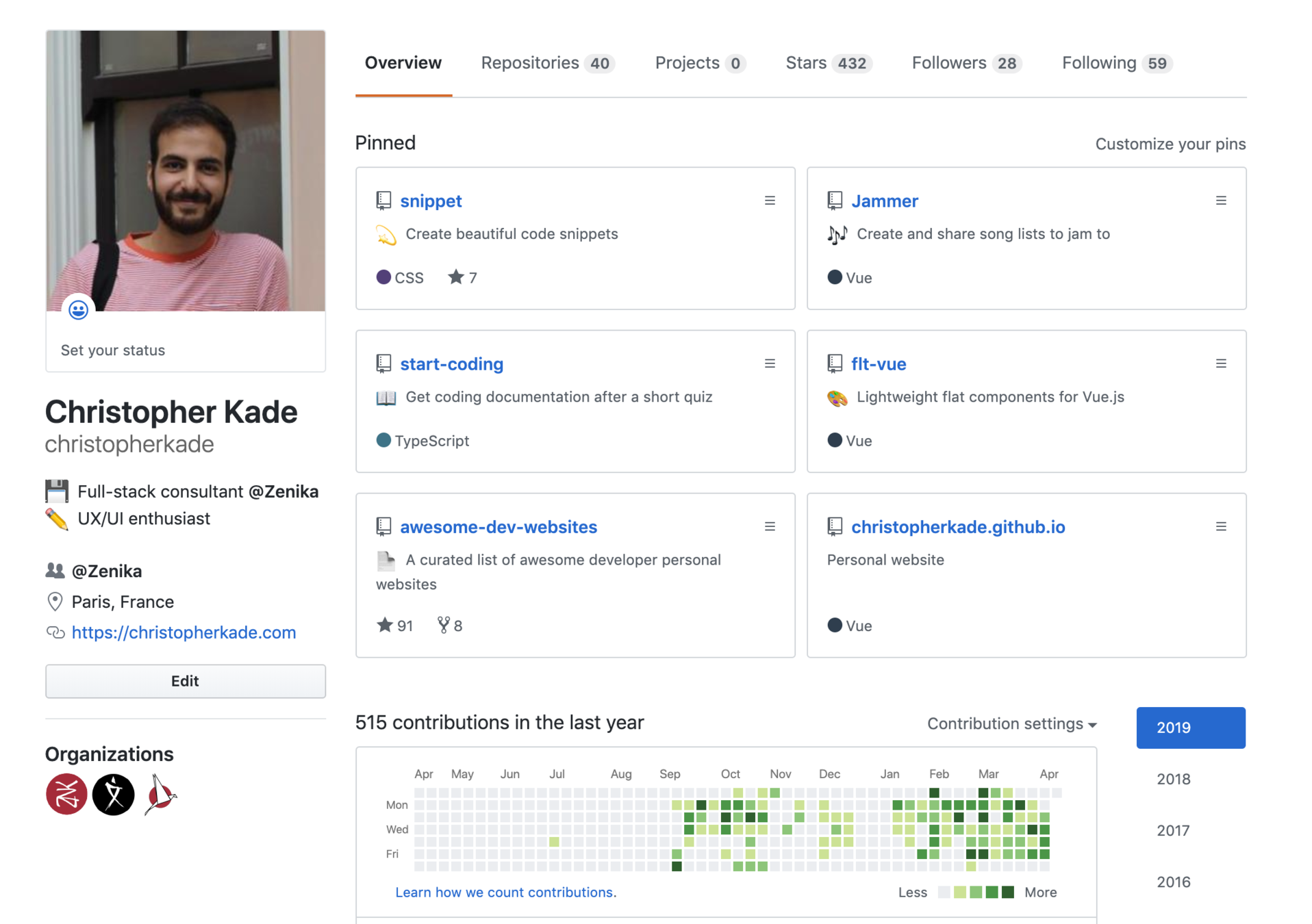The image size is (1312, 924).
Task: Grab the reorder handle on christopherkade.github.io card
Action: pos(1221,526)
